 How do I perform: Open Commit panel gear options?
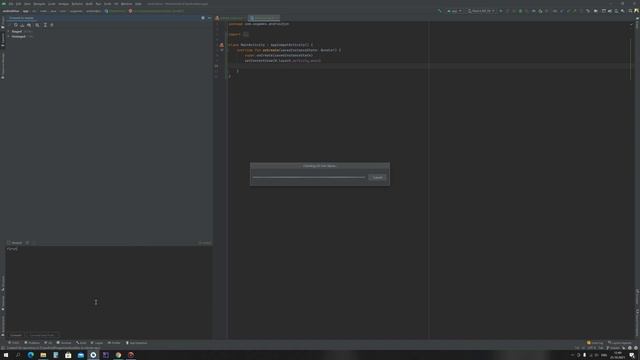click(x=203, y=18)
